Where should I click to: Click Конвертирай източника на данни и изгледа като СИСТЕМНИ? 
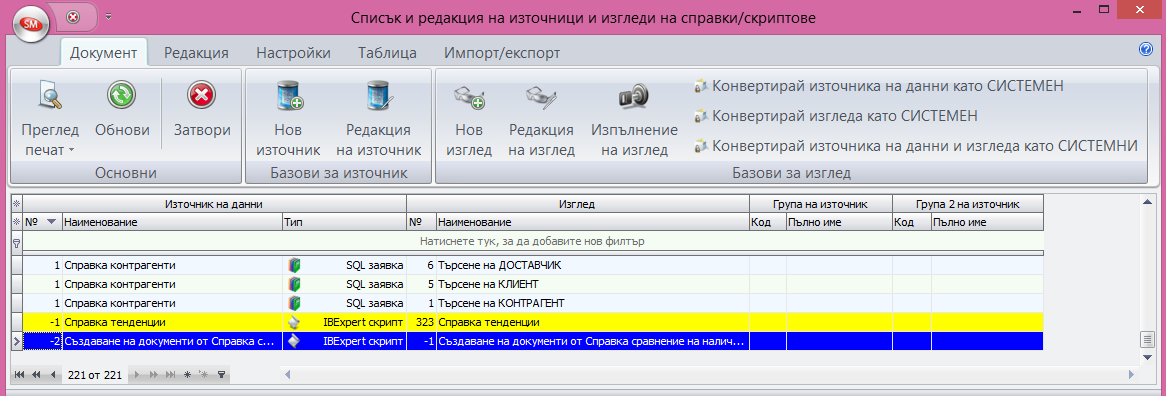tap(915, 146)
